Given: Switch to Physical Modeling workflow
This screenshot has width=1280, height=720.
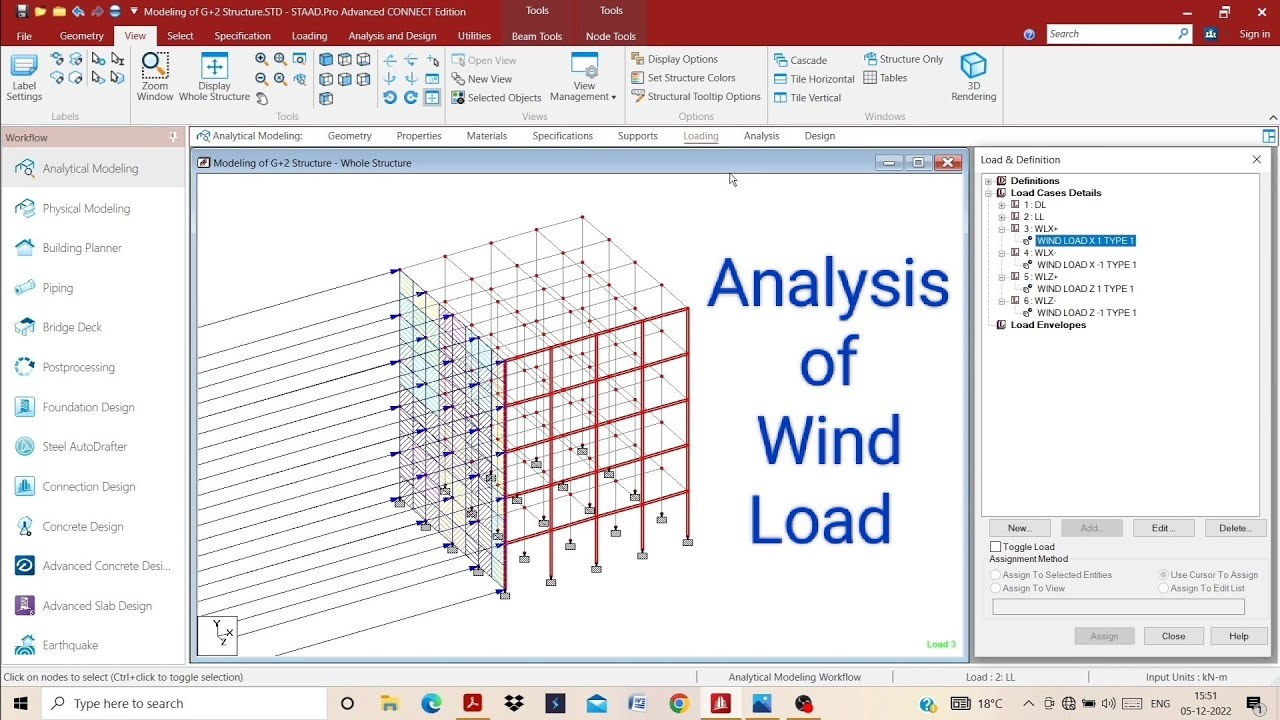Looking at the screenshot, I should tap(93, 208).
